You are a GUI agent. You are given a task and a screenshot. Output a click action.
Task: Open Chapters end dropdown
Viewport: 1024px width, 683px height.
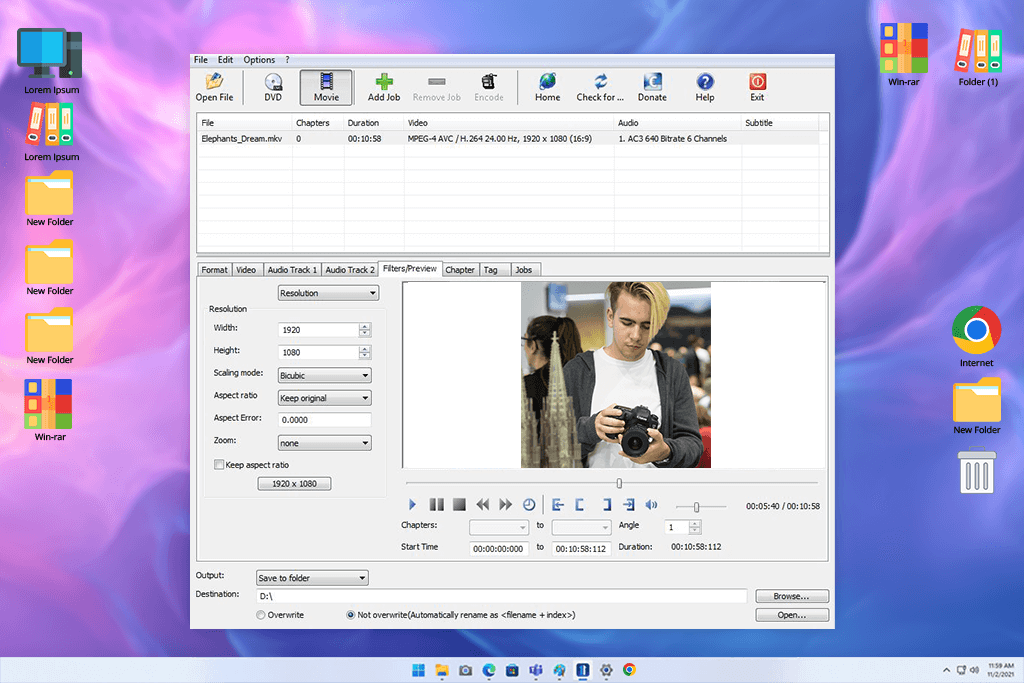(x=581, y=527)
